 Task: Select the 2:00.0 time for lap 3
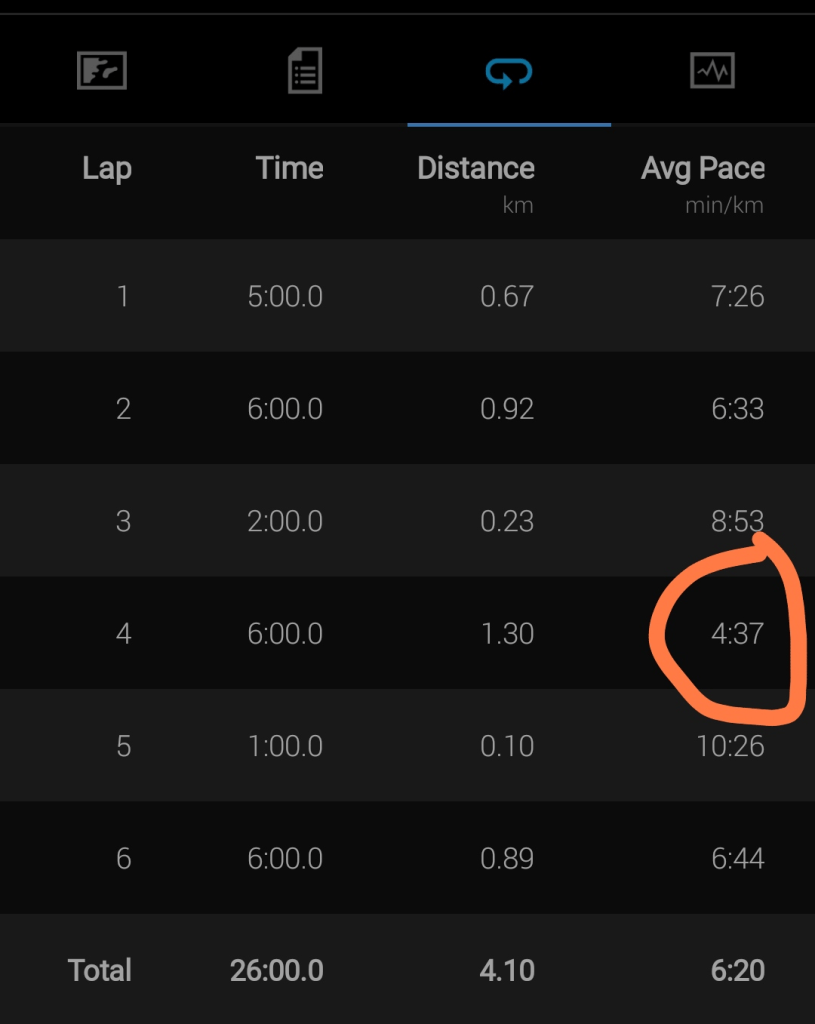[x=285, y=521]
